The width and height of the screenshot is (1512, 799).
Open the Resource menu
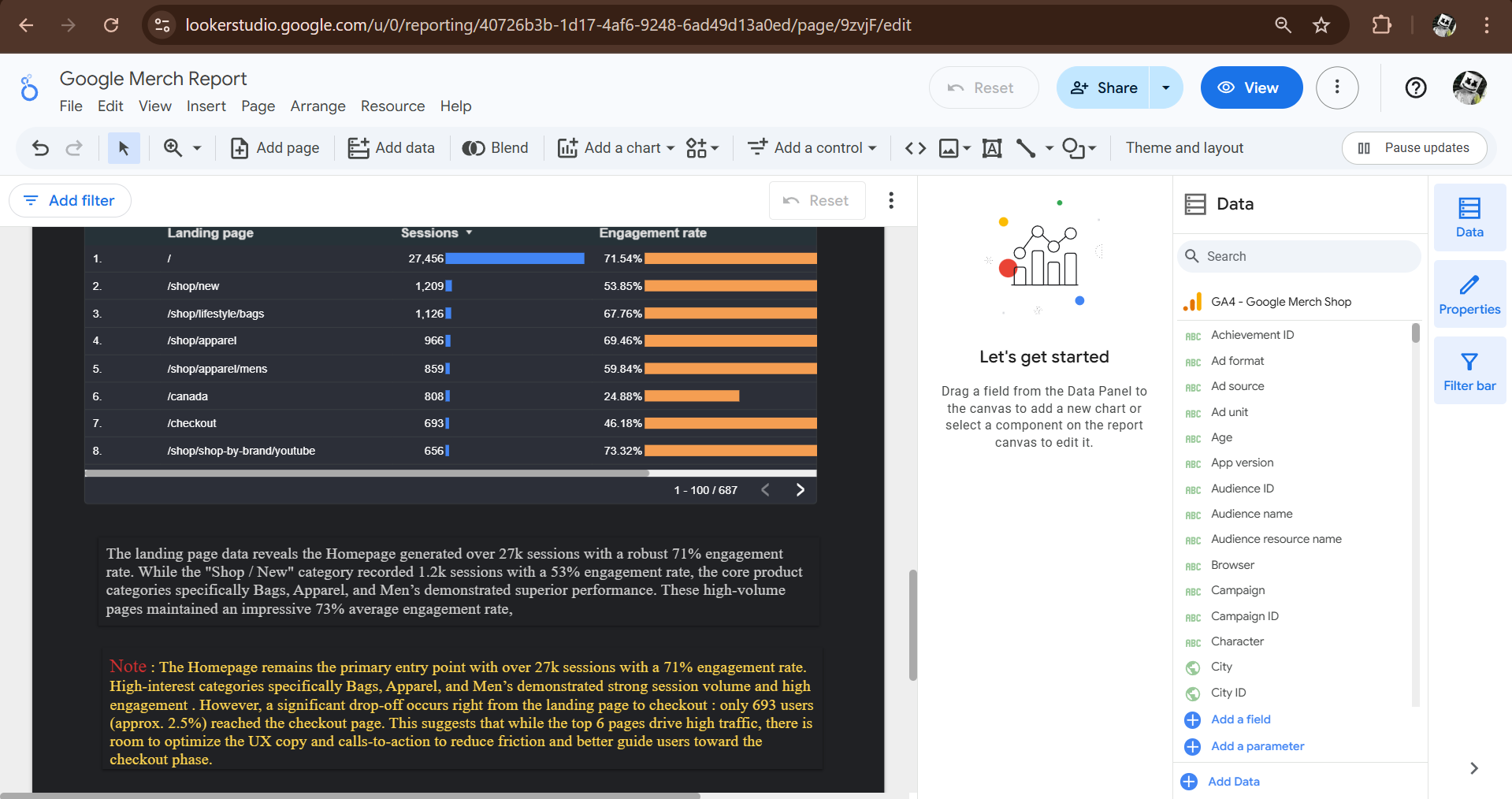[x=392, y=106]
